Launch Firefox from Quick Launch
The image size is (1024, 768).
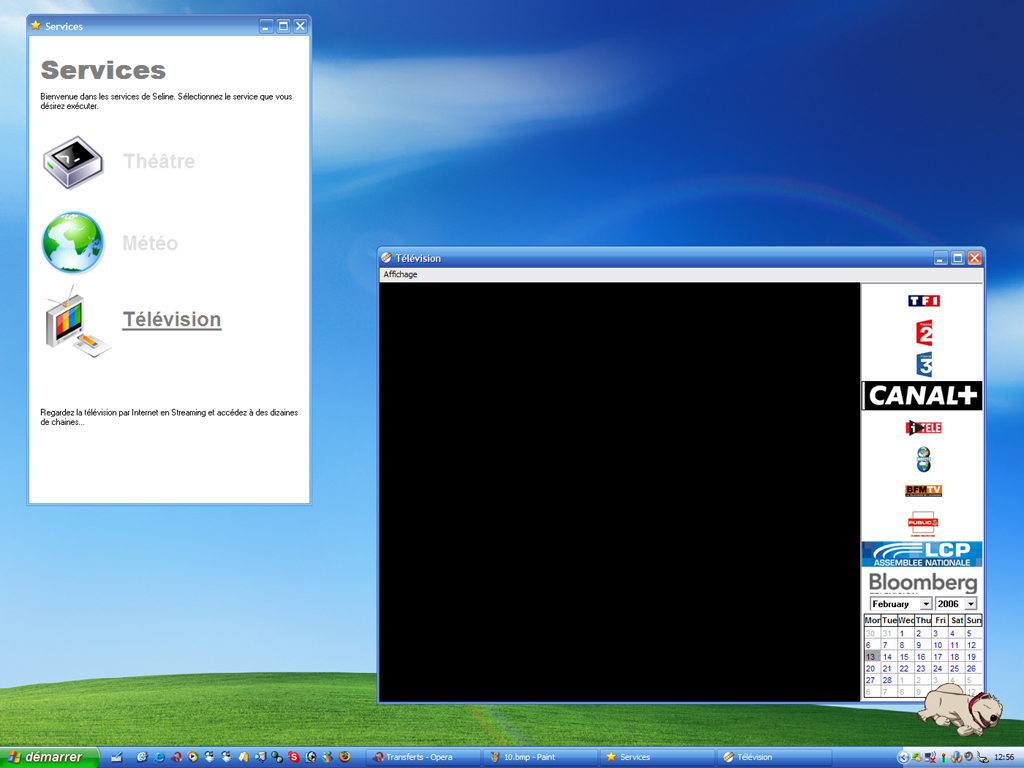point(344,757)
